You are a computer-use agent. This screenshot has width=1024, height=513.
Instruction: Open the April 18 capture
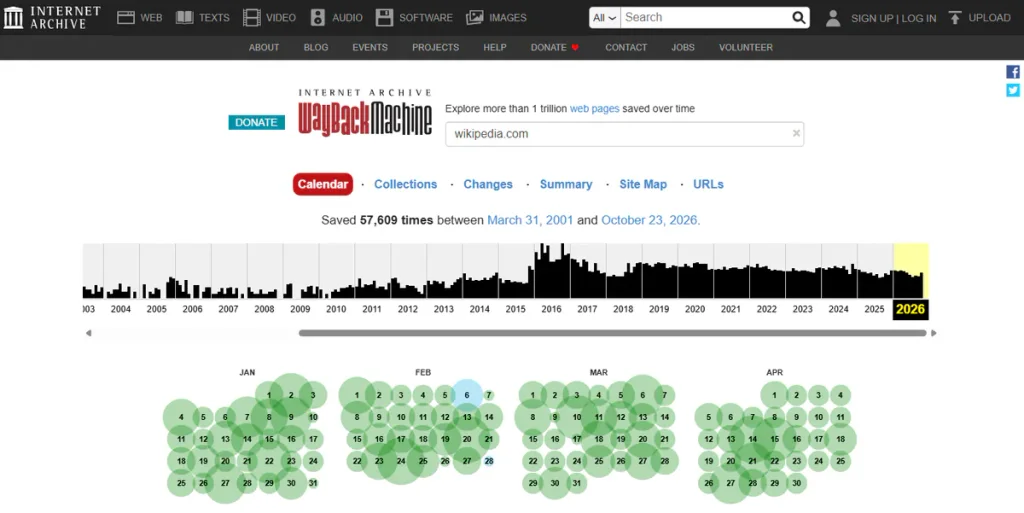coord(840,439)
